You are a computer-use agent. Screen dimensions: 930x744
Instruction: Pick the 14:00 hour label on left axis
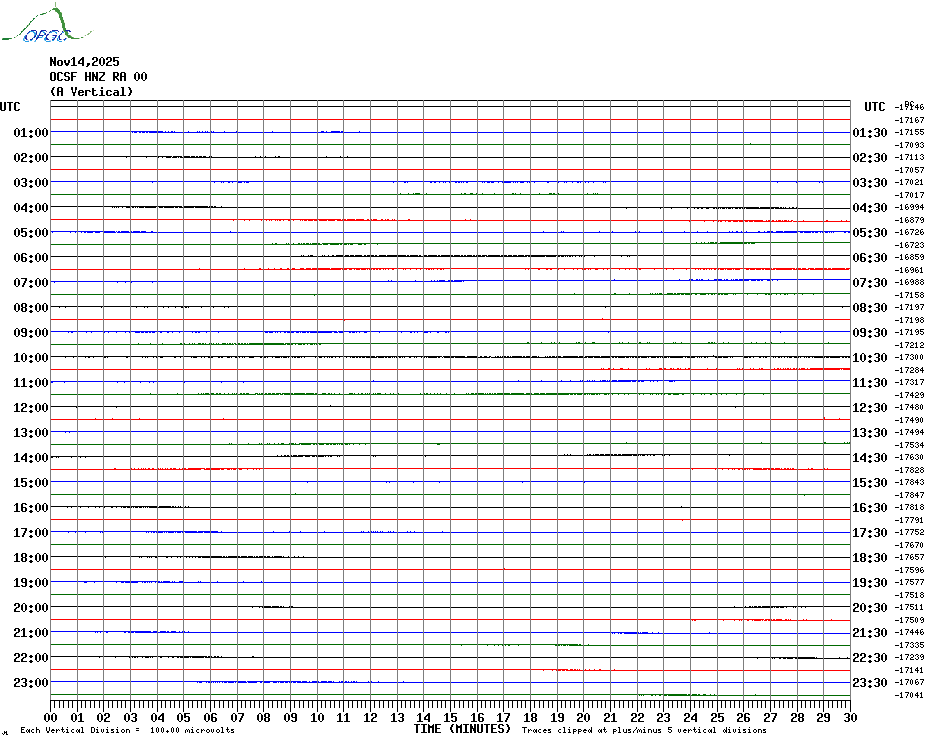click(31, 458)
